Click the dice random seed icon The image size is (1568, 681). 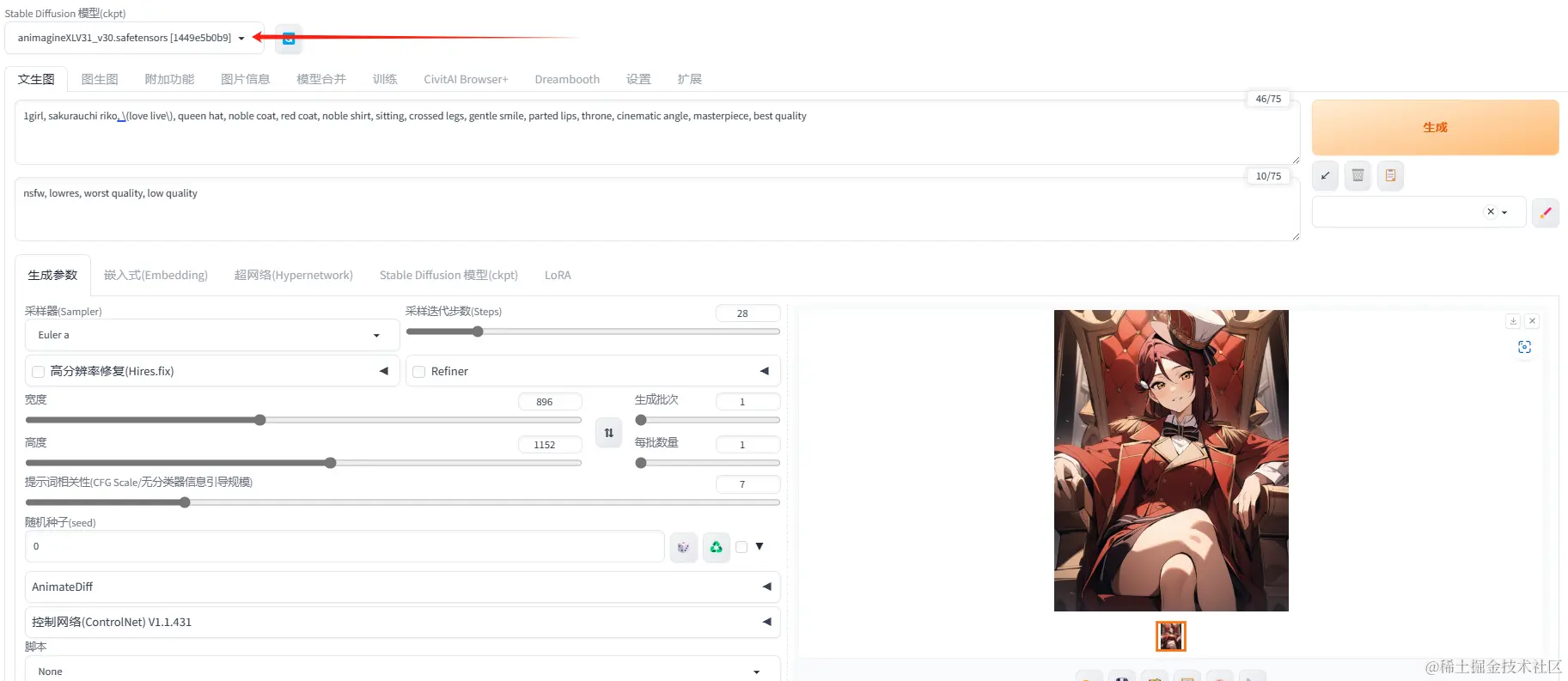click(x=683, y=546)
